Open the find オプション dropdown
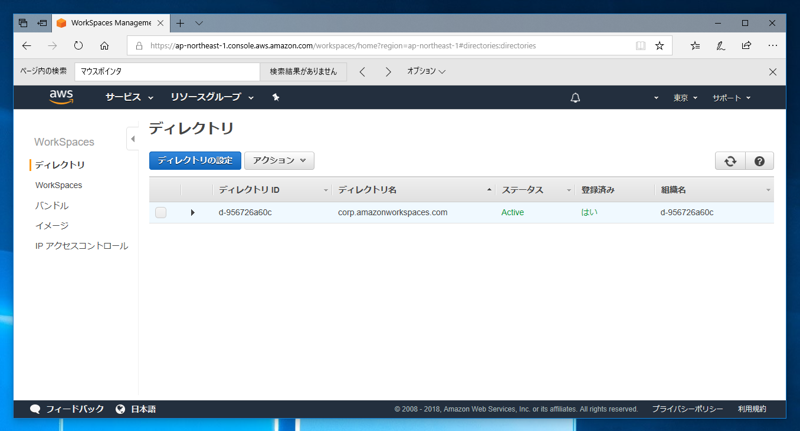Viewport: 800px width, 431px height. 426,71
